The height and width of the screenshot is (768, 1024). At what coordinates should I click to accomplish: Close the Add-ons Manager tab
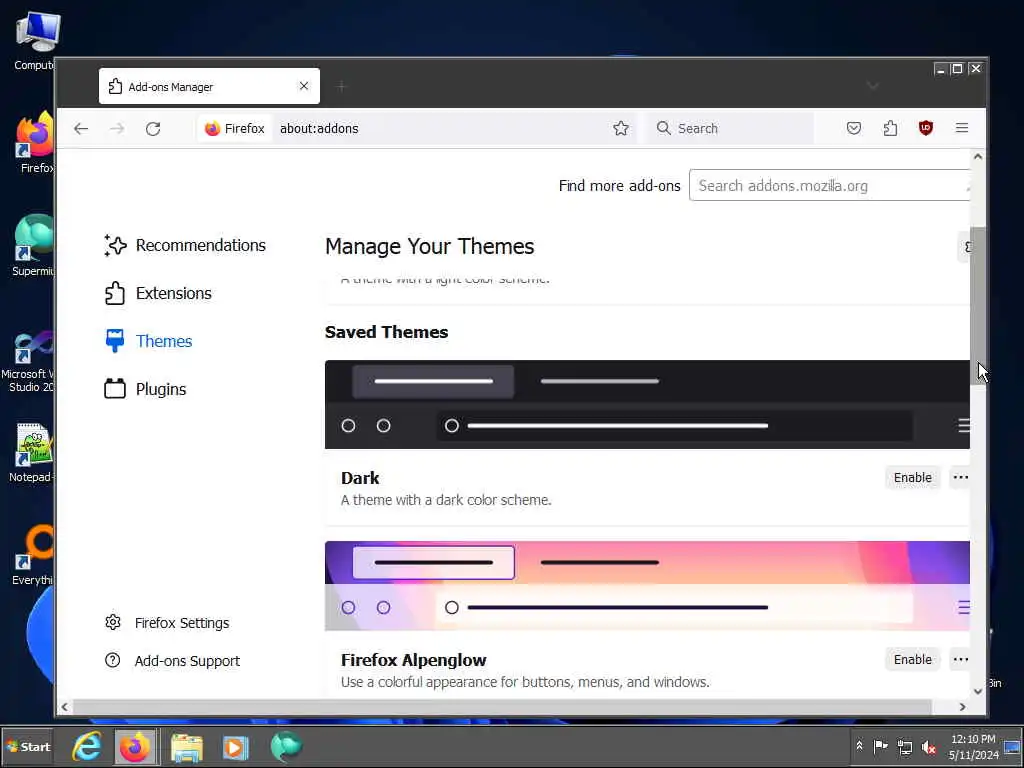click(x=304, y=86)
